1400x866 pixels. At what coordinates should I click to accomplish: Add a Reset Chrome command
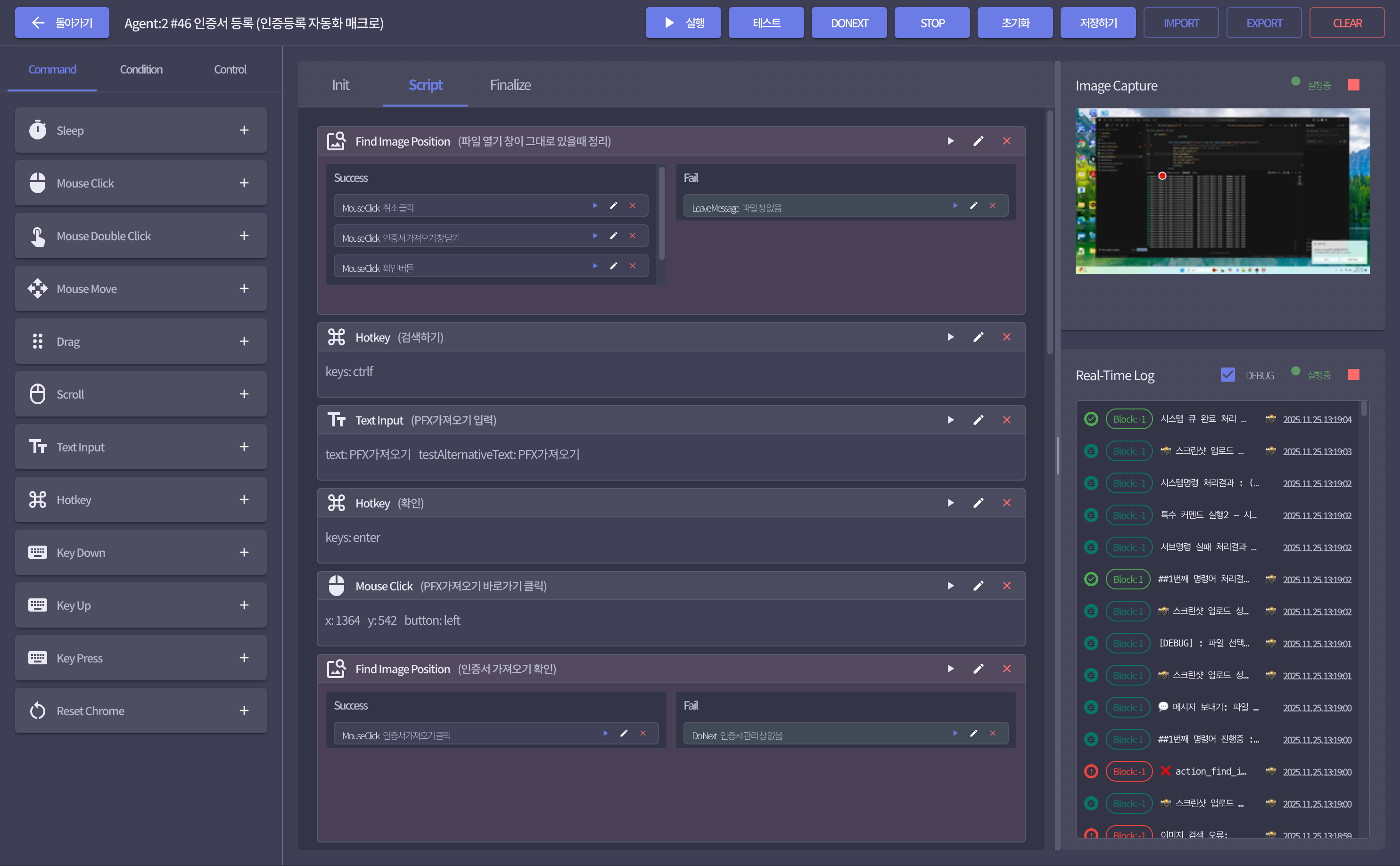tap(244, 710)
